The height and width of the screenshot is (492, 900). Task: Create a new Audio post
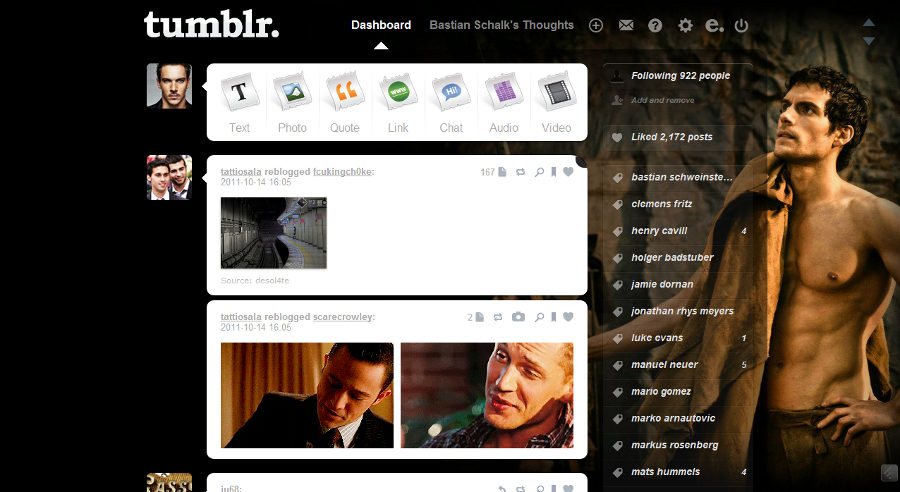coord(503,103)
